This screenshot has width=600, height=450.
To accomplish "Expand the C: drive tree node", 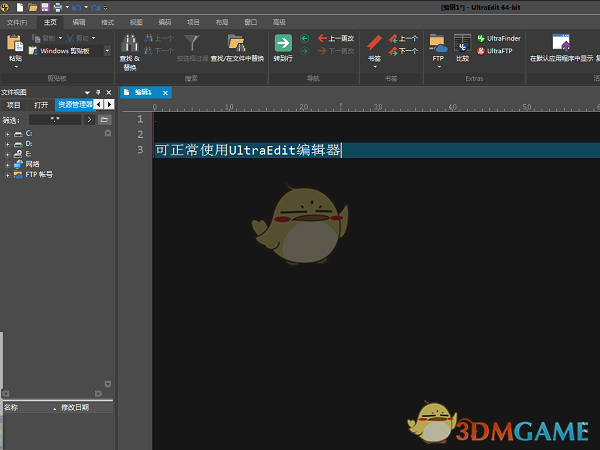I will point(8,132).
